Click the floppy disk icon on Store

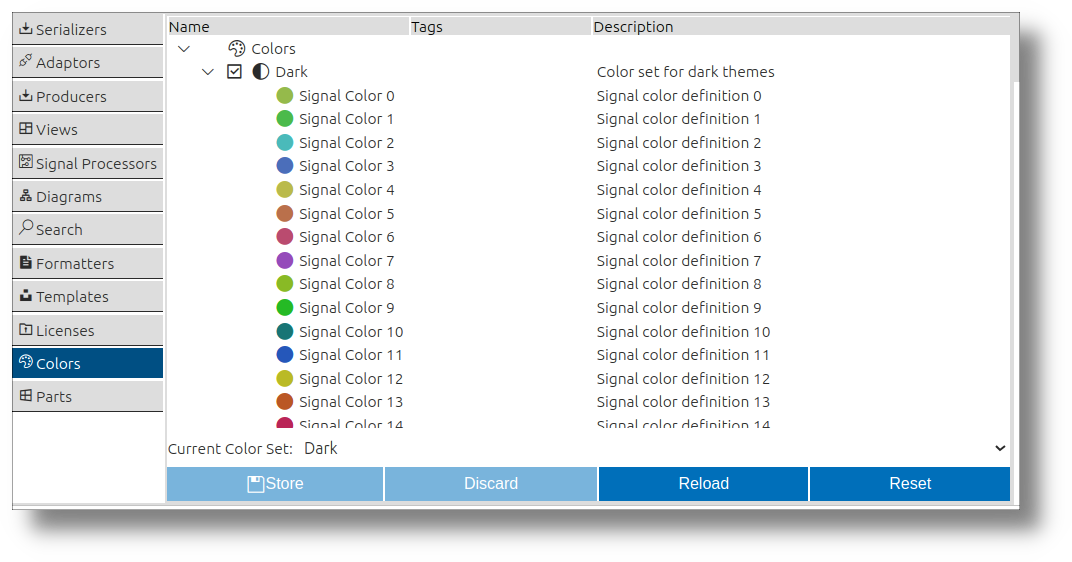(256, 484)
